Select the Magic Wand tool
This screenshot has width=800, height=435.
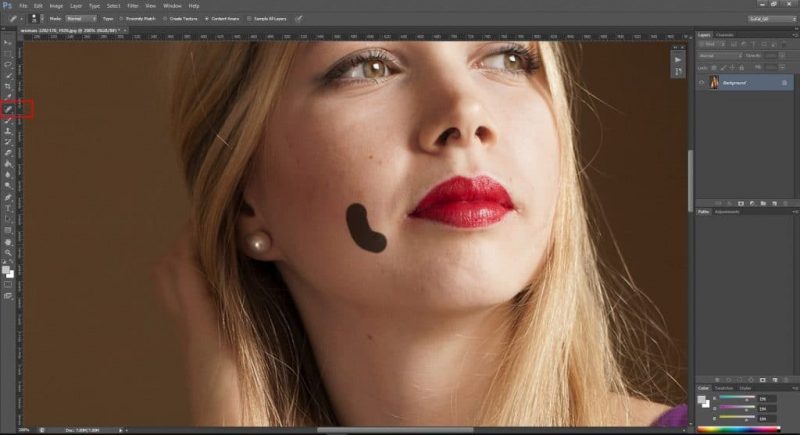pos(8,76)
